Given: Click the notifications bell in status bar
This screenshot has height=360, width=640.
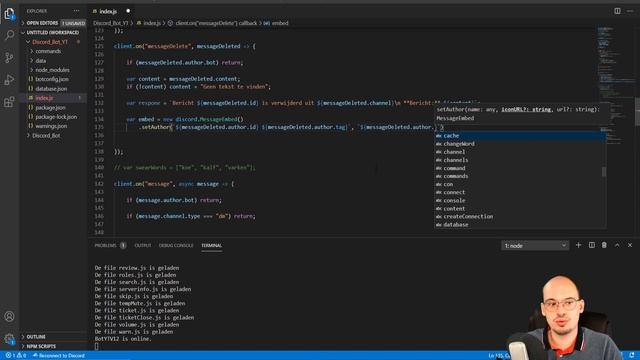Looking at the screenshot, I should tap(632, 356).
